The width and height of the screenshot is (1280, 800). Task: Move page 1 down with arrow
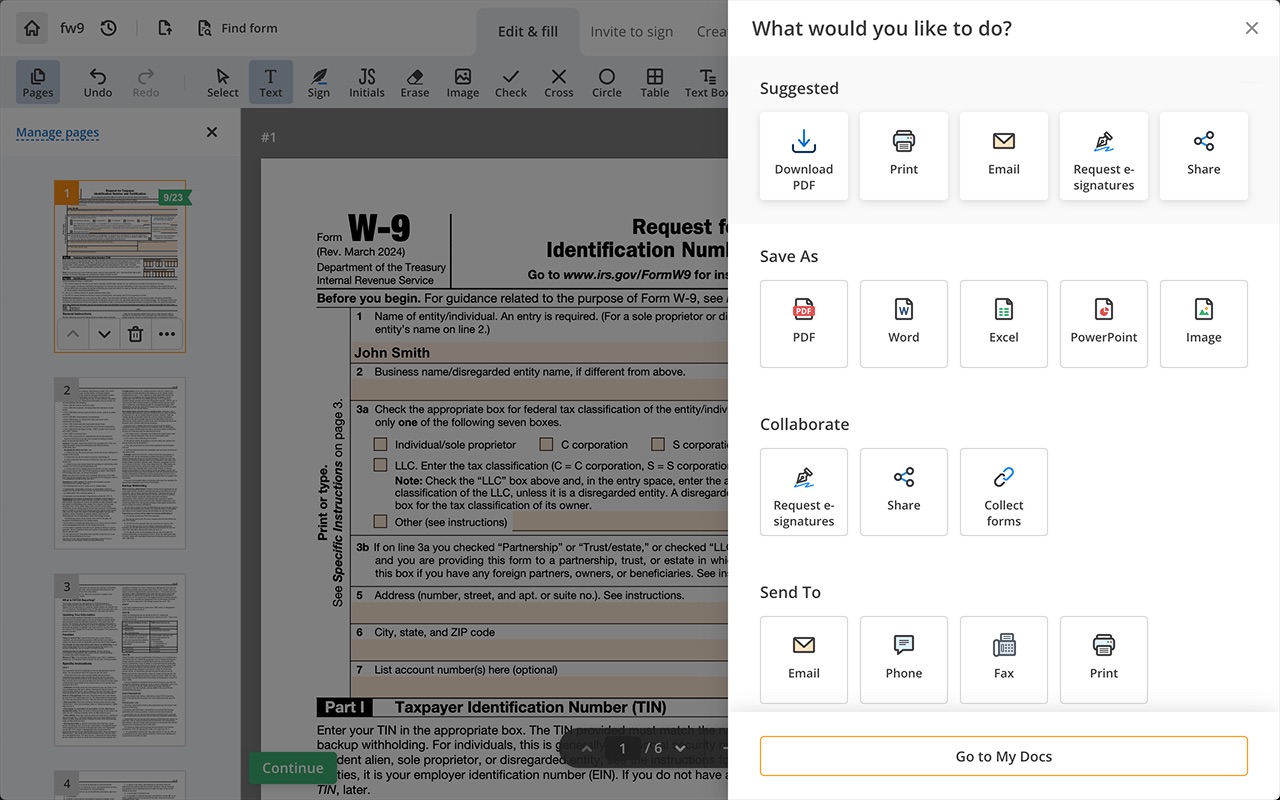coord(104,335)
